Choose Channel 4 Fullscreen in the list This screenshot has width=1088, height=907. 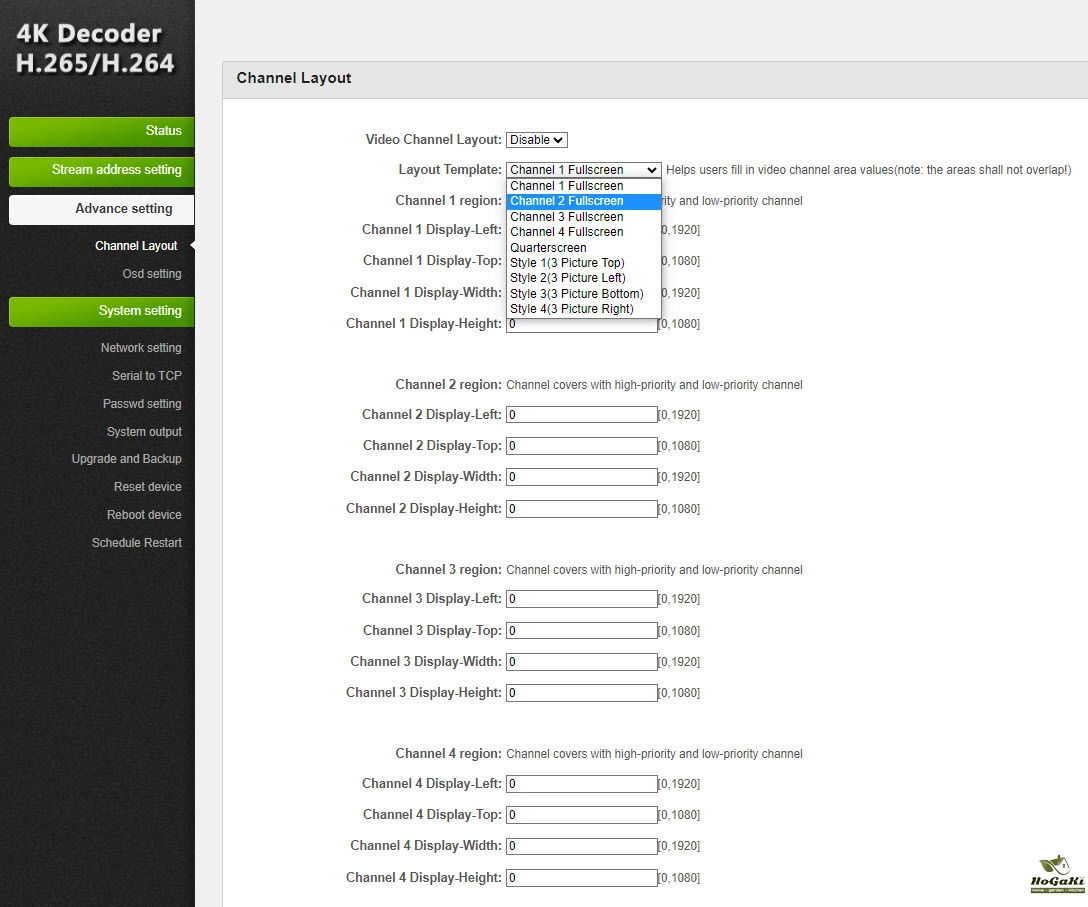[566, 232]
